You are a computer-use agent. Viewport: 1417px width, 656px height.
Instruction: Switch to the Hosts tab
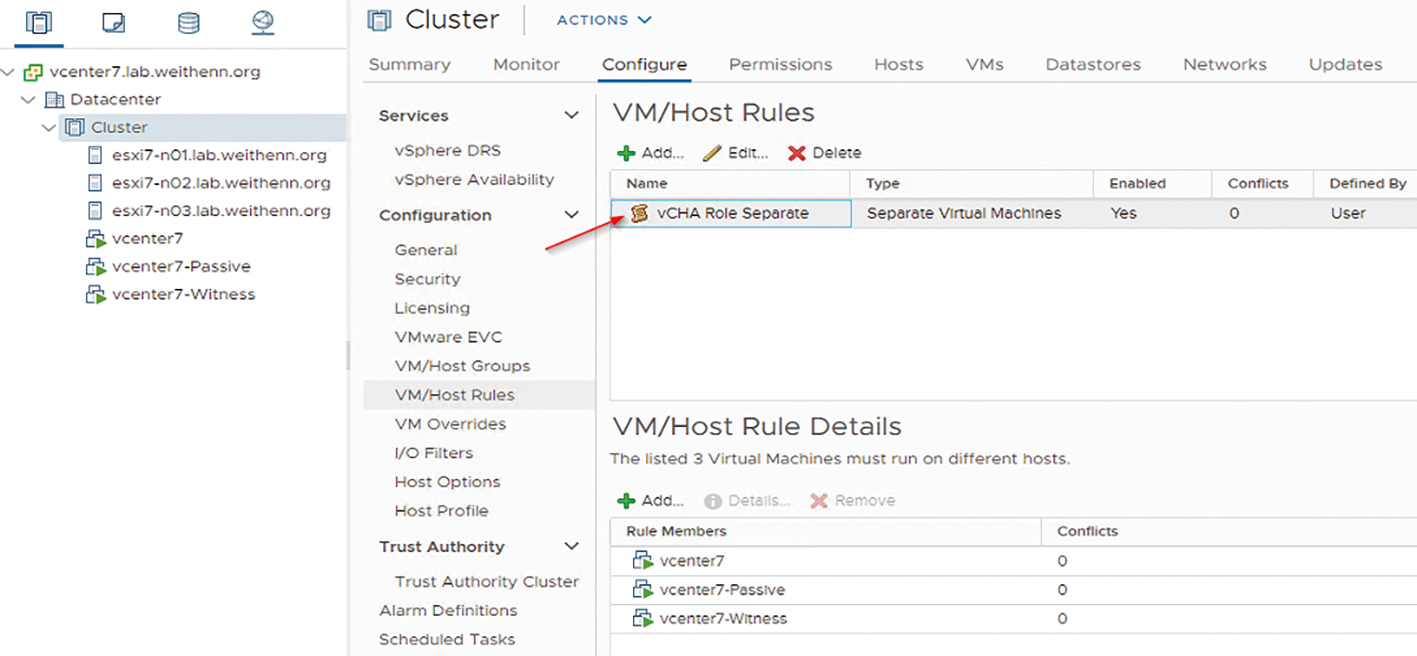(x=898, y=64)
